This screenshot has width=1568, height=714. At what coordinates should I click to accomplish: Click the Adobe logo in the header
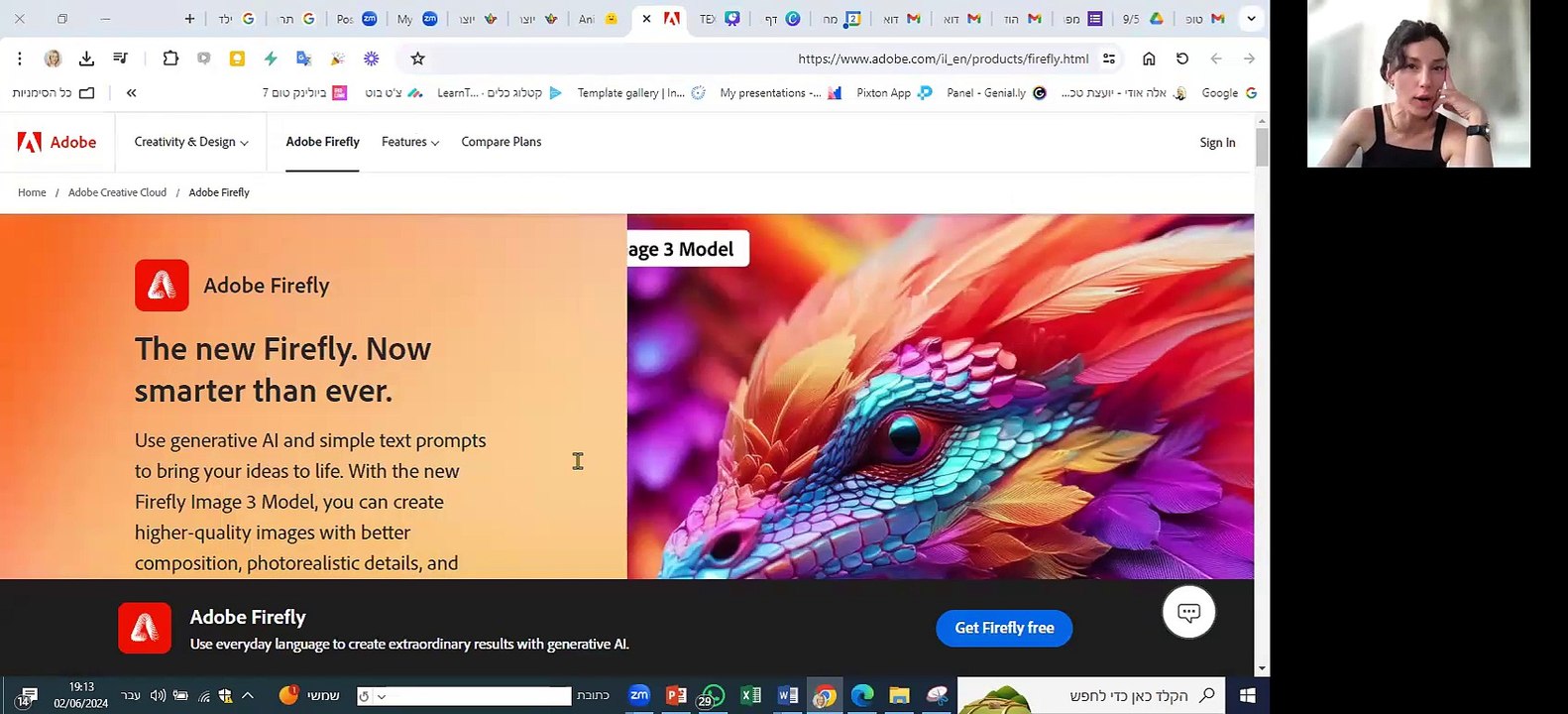56,142
